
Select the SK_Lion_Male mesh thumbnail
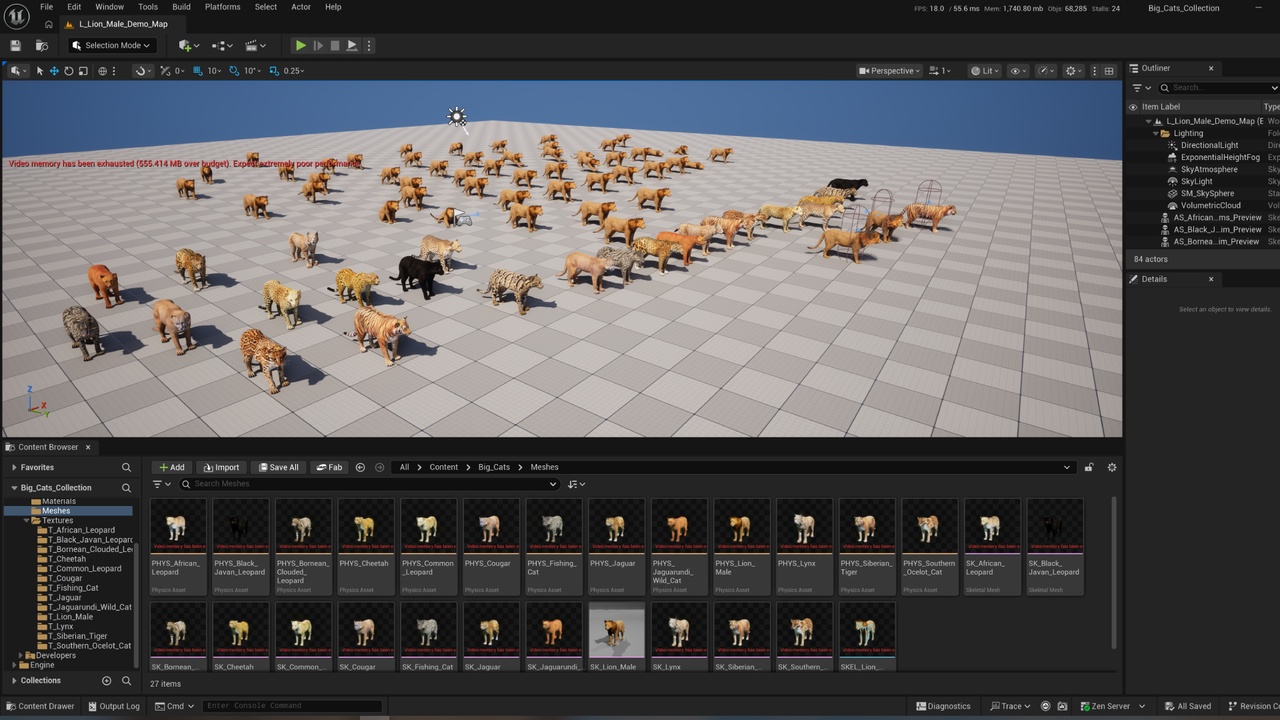click(616, 636)
